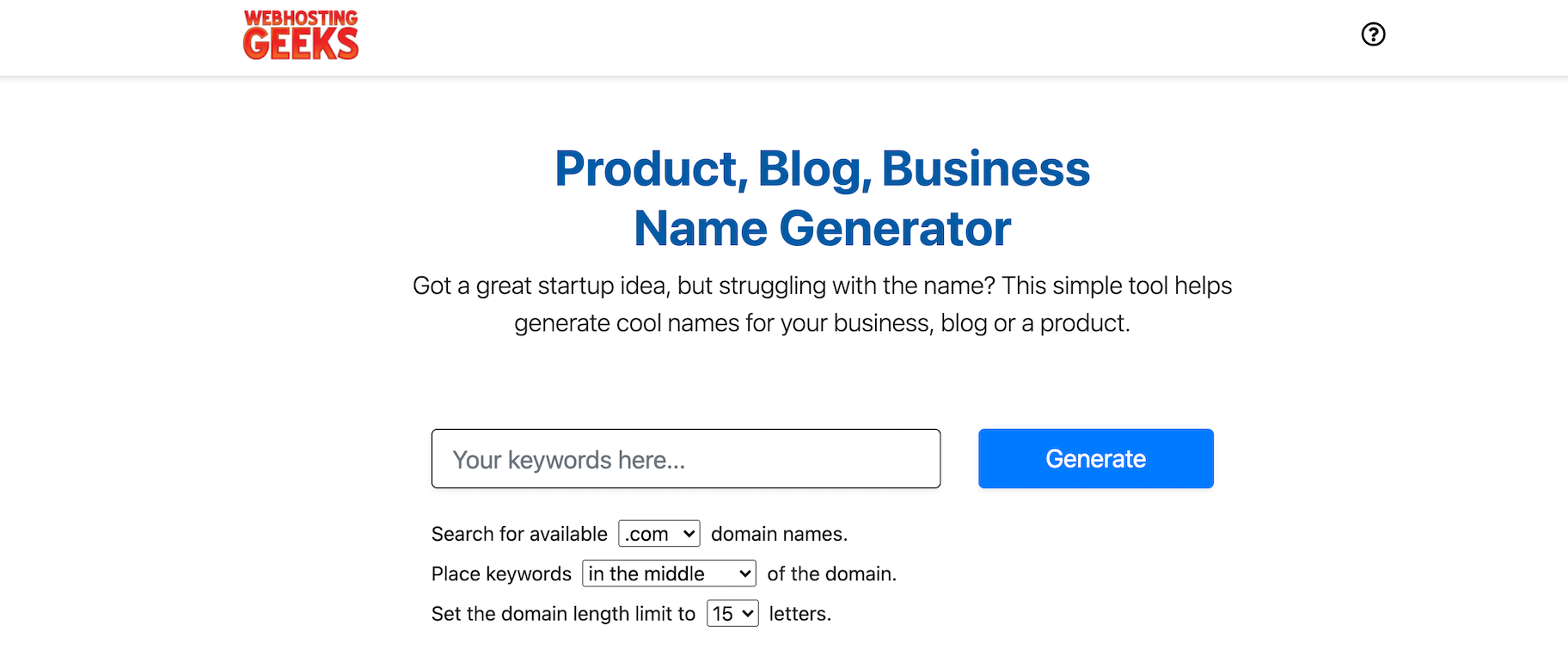This screenshot has width=1568, height=668.
Task: Open help via the question mark icon
Action: [1373, 34]
